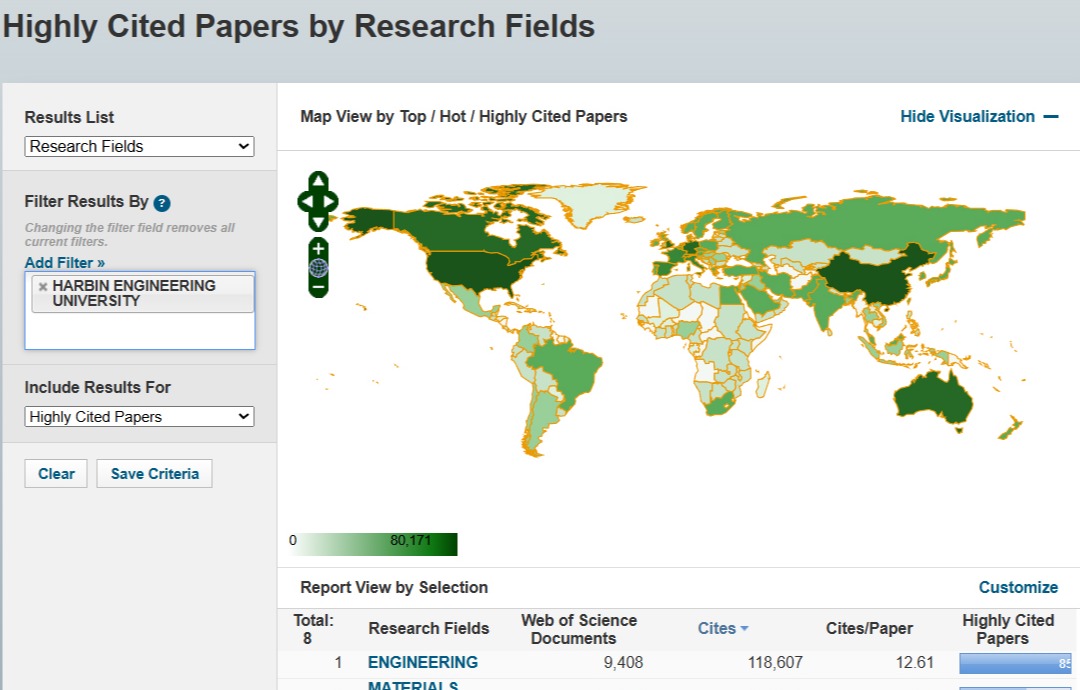This screenshot has height=690, width=1080.
Task: Pan the map up with arrow control
Action: tap(318, 182)
